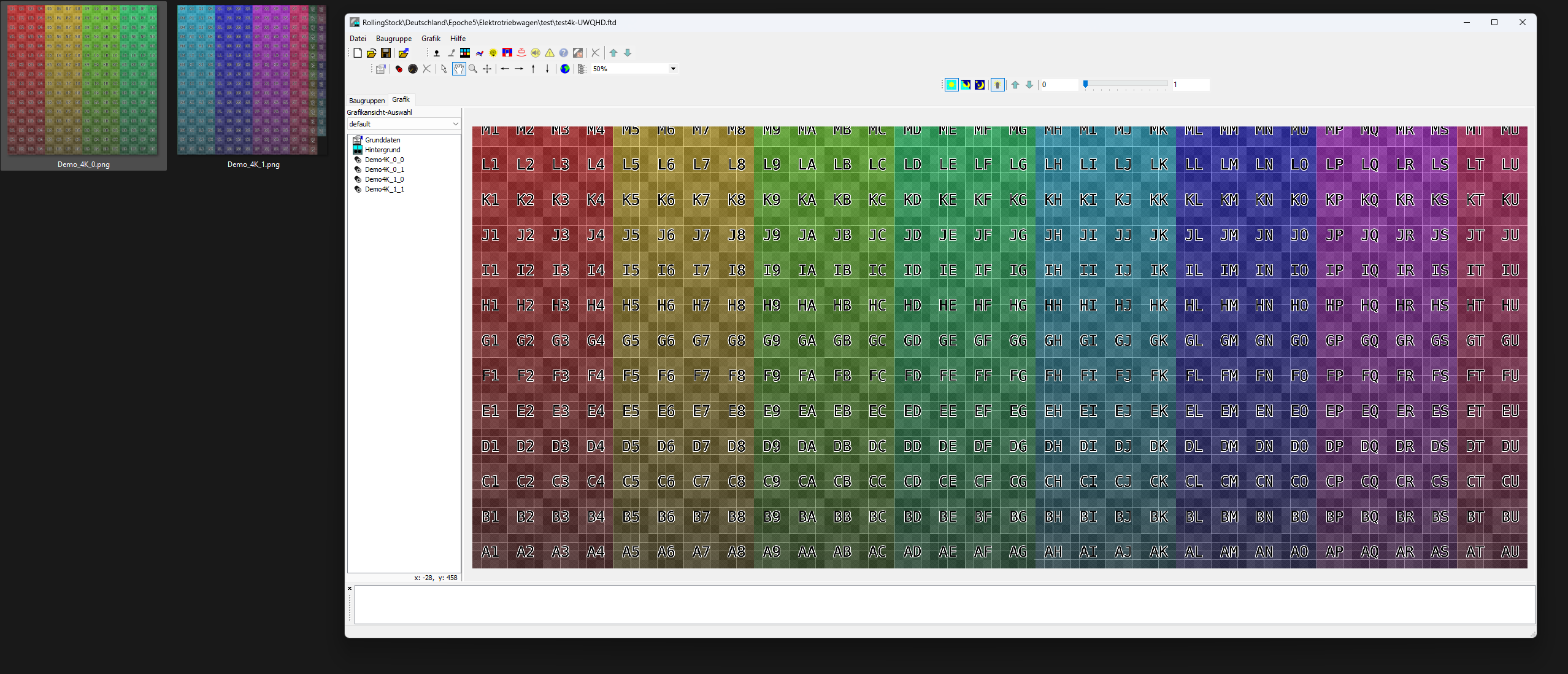The image size is (1568, 674).
Task: Click the black stamp-shaped toolbar icon
Action: click(x=437, y=53)
